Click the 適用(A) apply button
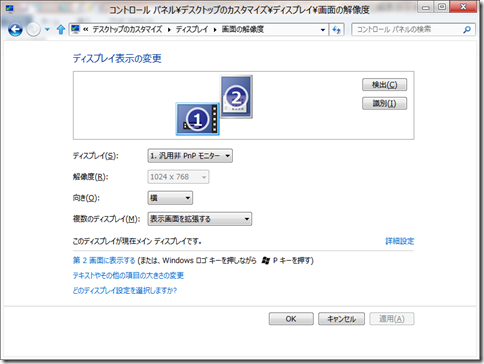Screen dimensions: 484x364 [x=392, y=319]
